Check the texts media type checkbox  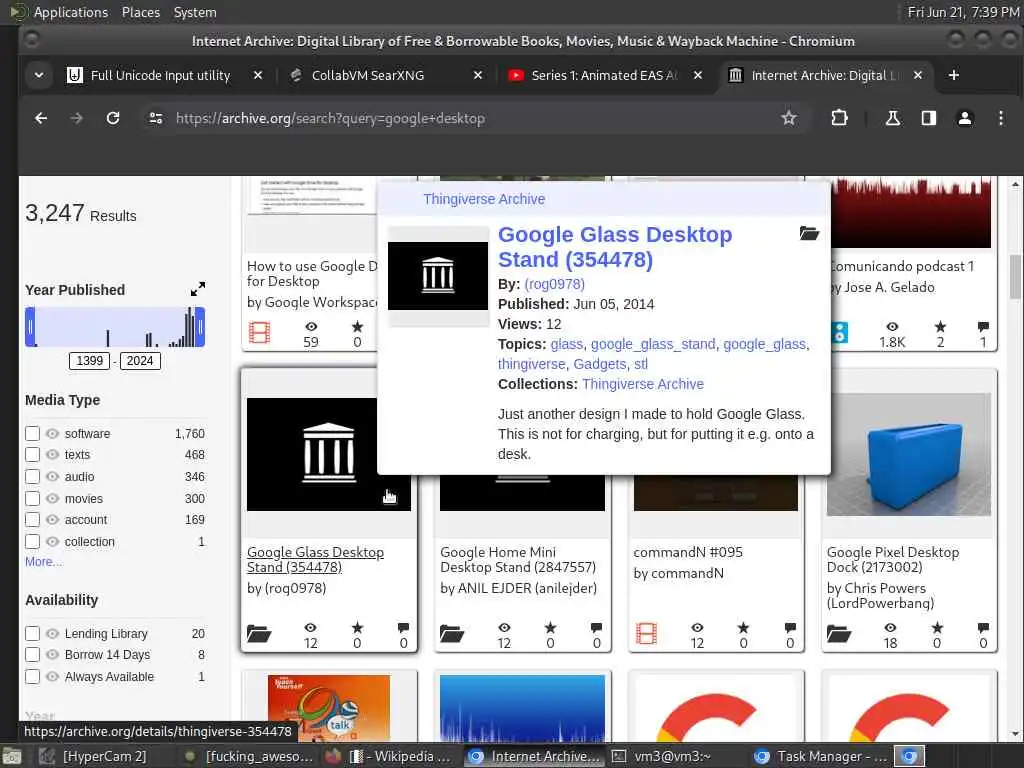pyautogui.click(x=33, y=455)
